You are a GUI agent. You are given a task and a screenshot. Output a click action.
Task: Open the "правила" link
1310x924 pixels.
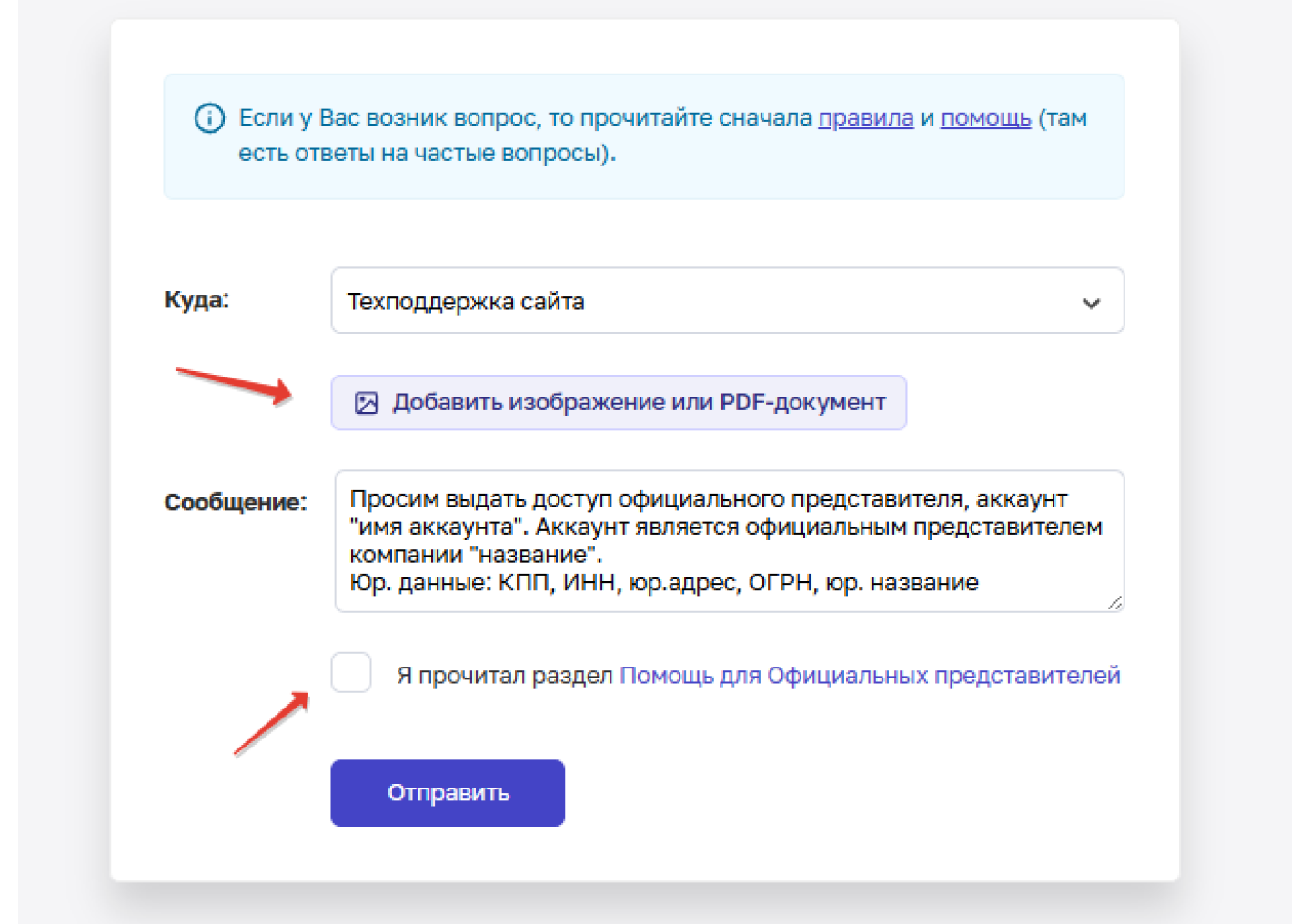[x=866, y=118]
